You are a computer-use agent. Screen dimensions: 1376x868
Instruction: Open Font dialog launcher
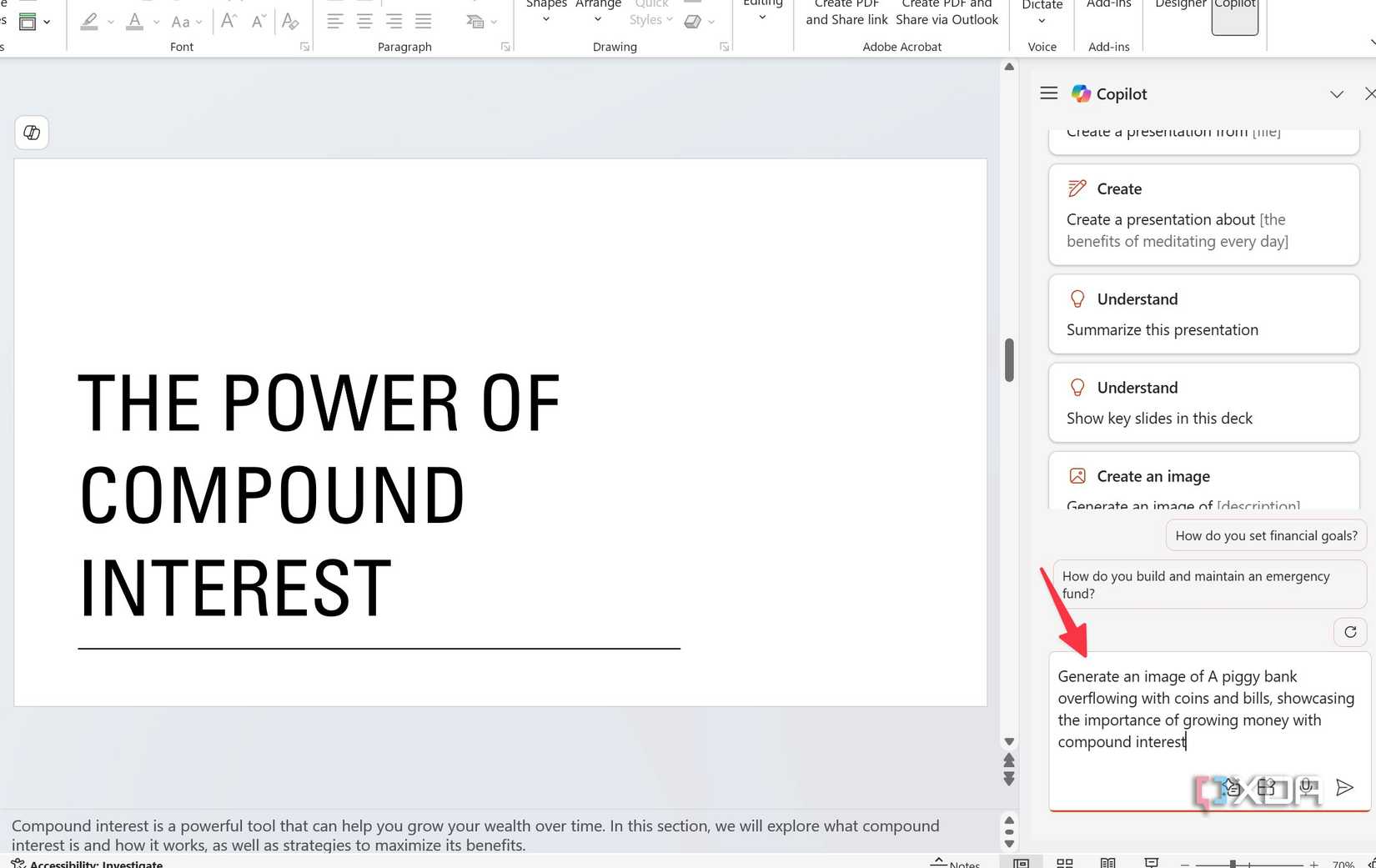click(304, 47)
